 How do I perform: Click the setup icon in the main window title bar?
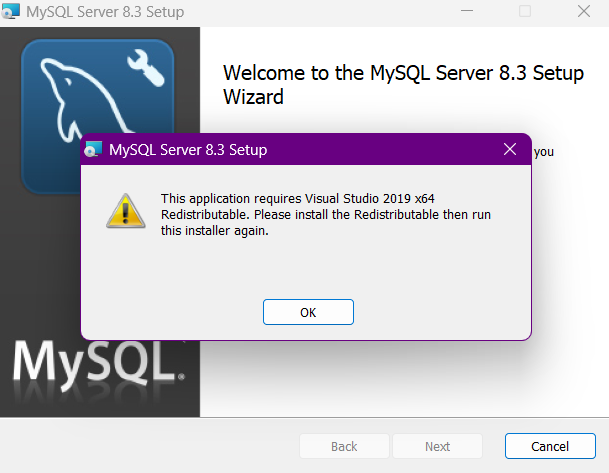(x=10, y=11)
